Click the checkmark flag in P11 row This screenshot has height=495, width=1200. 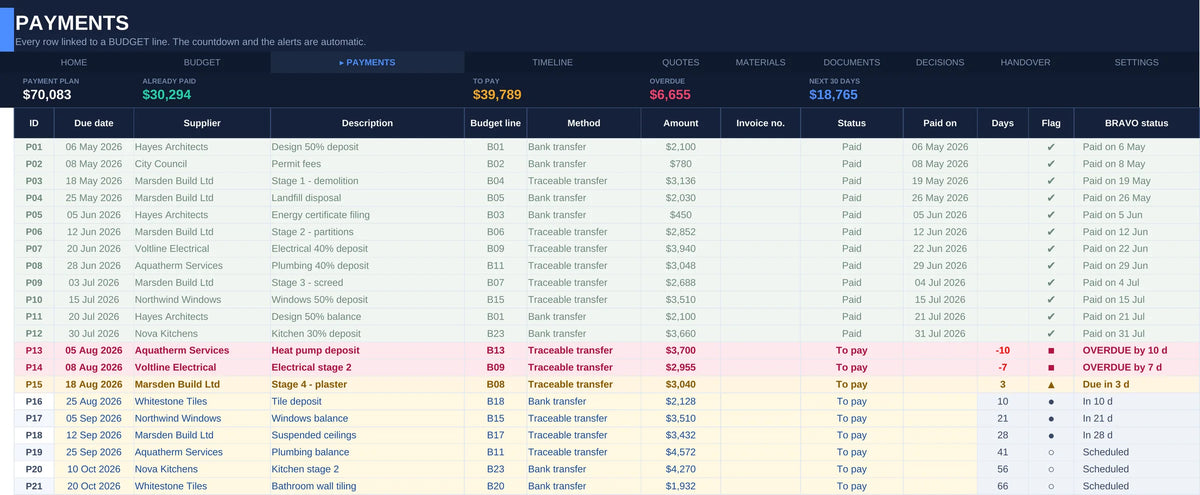click(x=1051, y=317)
